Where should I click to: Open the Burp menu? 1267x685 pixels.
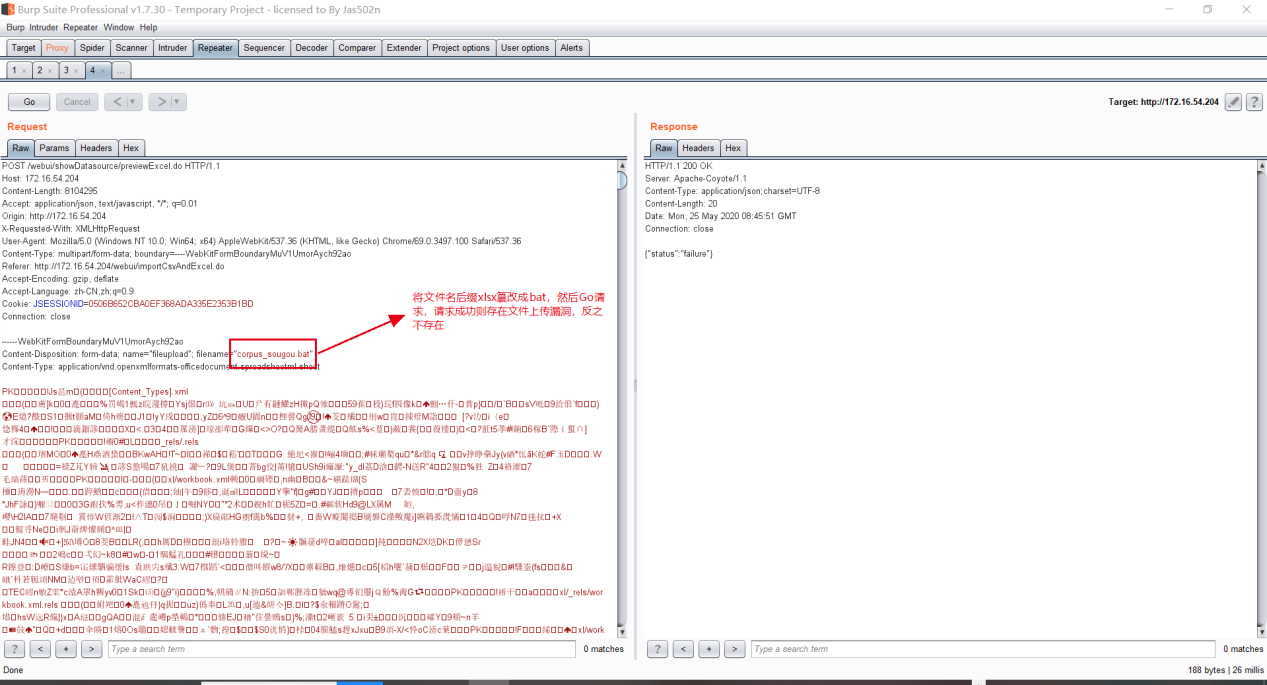click(15, 27)
